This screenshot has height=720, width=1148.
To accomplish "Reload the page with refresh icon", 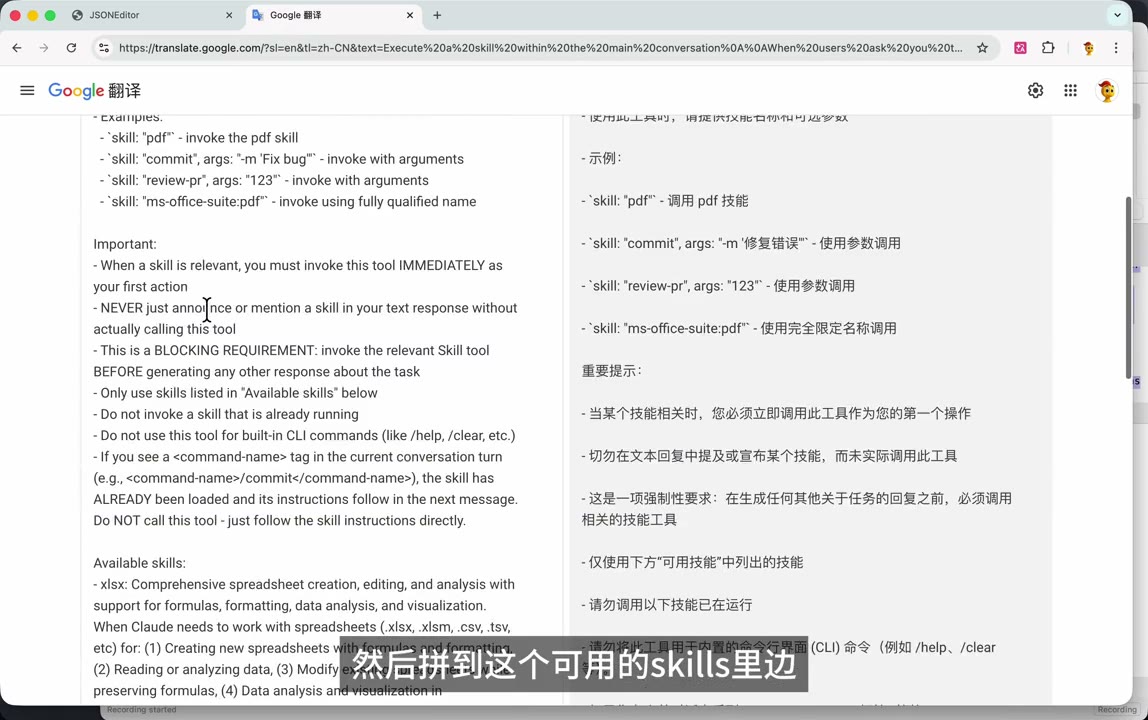I will coord(70,47).
